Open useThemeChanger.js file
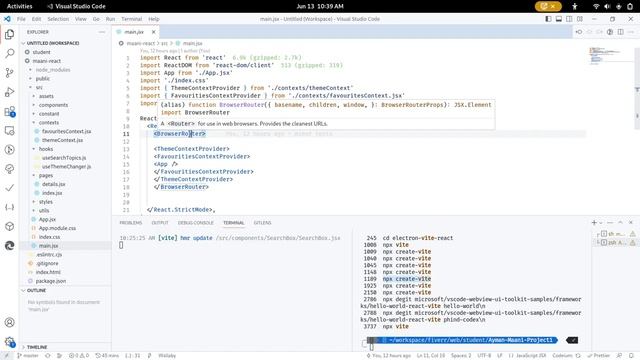Screen dimensions: 640x360 point(66,167)
